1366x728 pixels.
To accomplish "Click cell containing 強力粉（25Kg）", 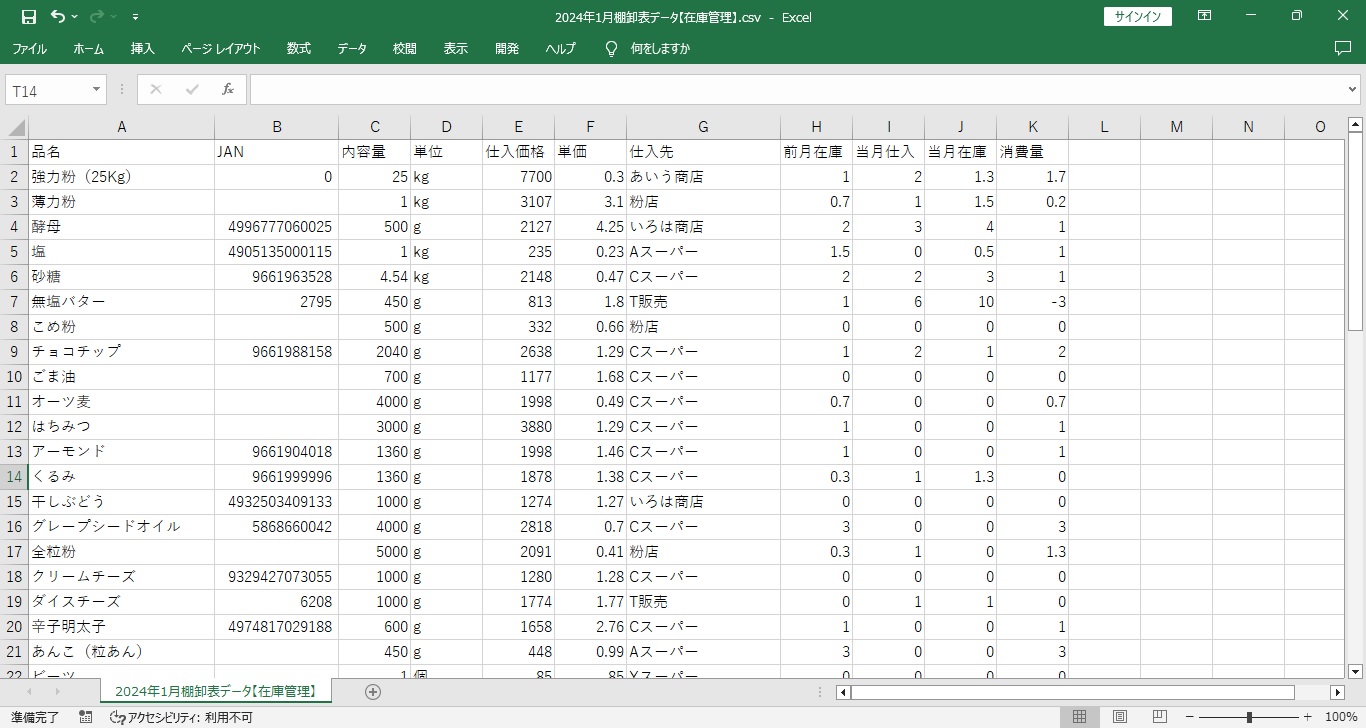I will click(x=121, y=177).
